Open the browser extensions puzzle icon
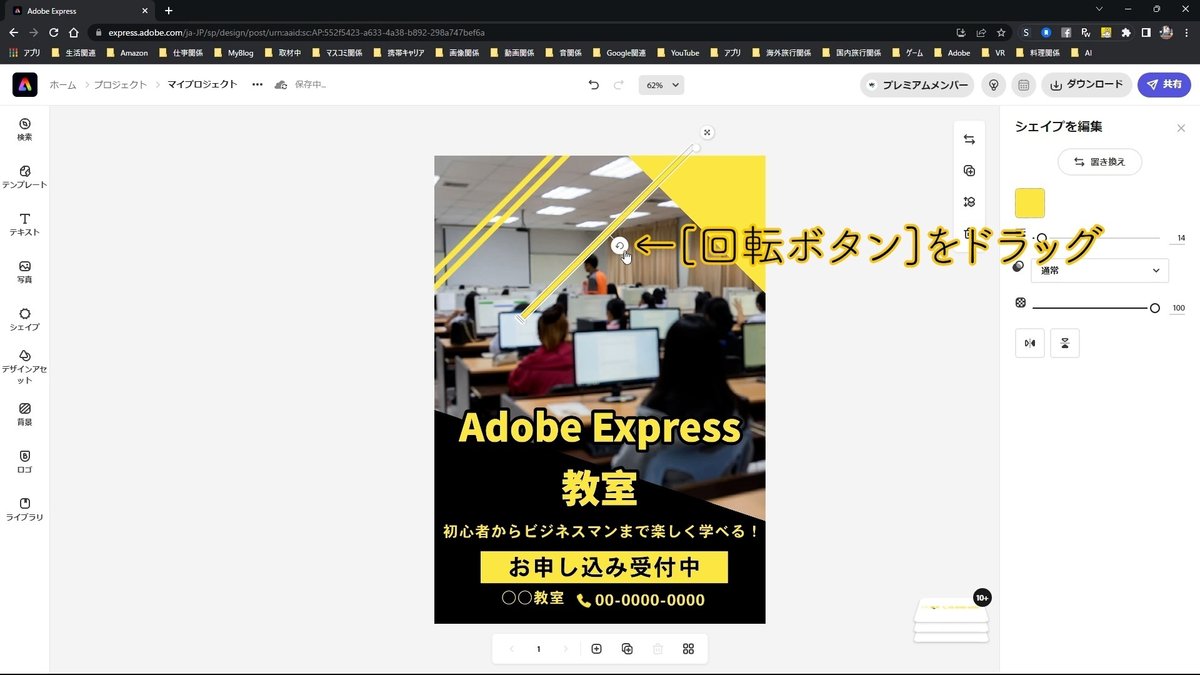 click(x=1126, y=32)
